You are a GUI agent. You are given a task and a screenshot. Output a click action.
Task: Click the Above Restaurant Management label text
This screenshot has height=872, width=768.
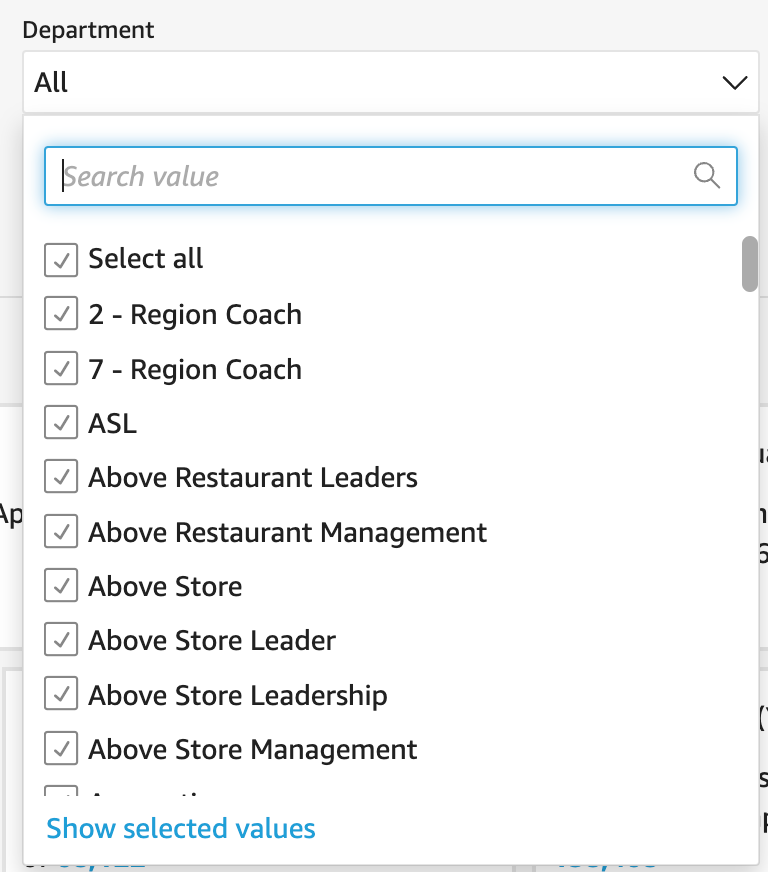(x=287, y=533)
